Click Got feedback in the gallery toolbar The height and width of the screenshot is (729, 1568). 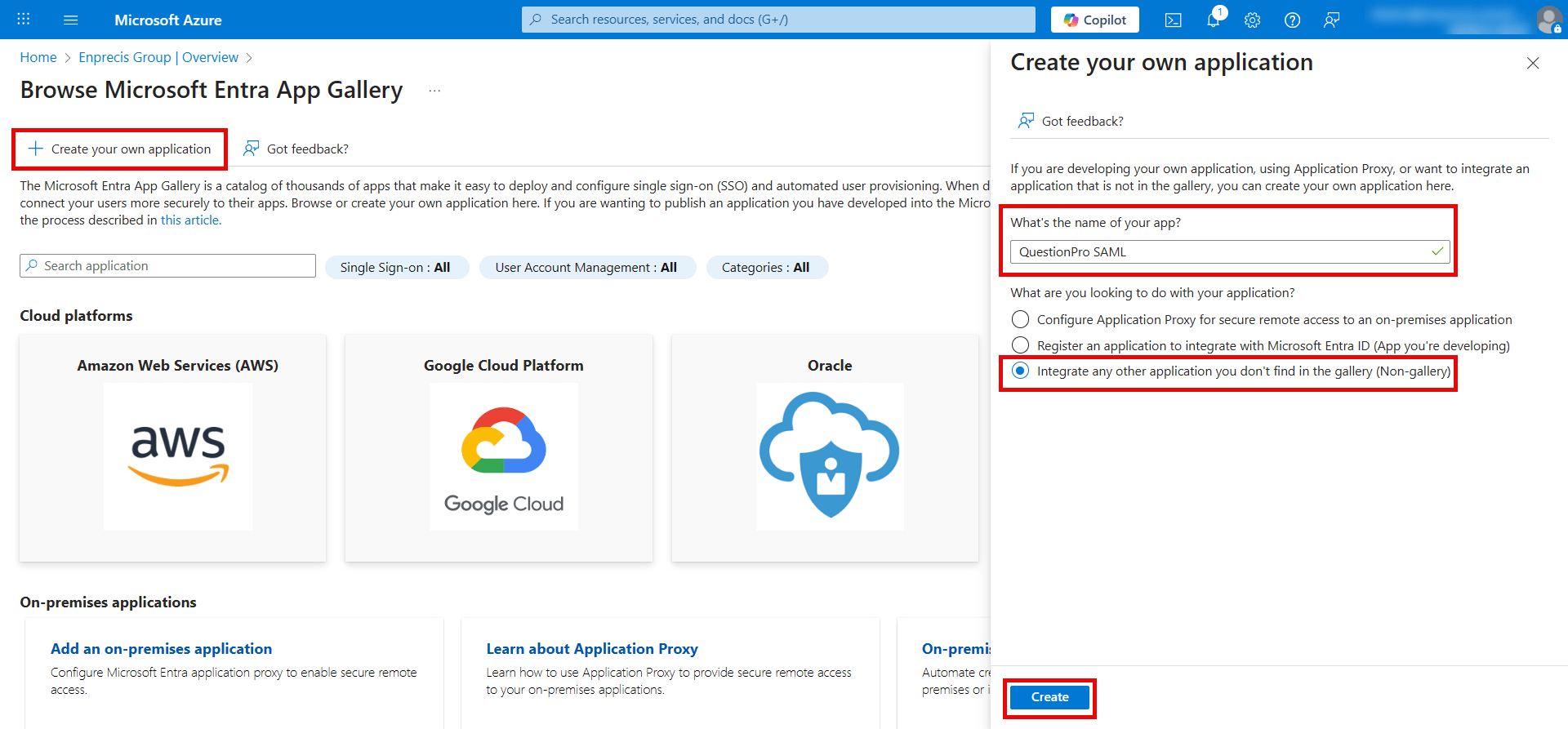tap(296, 149)
